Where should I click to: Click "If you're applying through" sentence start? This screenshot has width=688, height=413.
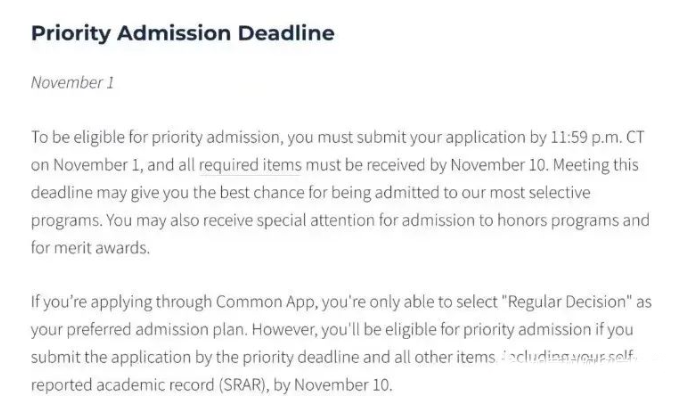tap(122, 303)
